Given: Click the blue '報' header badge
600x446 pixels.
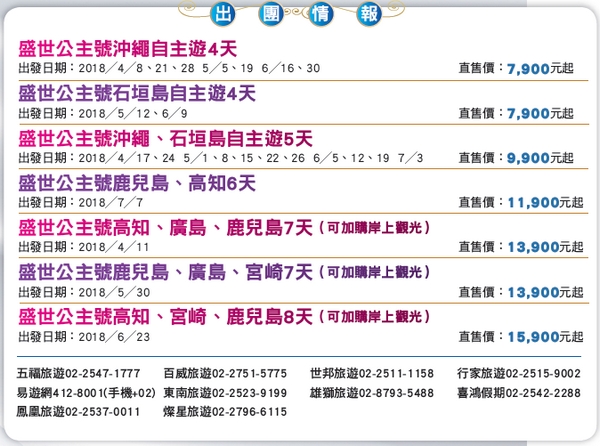Looking at the screenshot, I should tap(369, 14).
